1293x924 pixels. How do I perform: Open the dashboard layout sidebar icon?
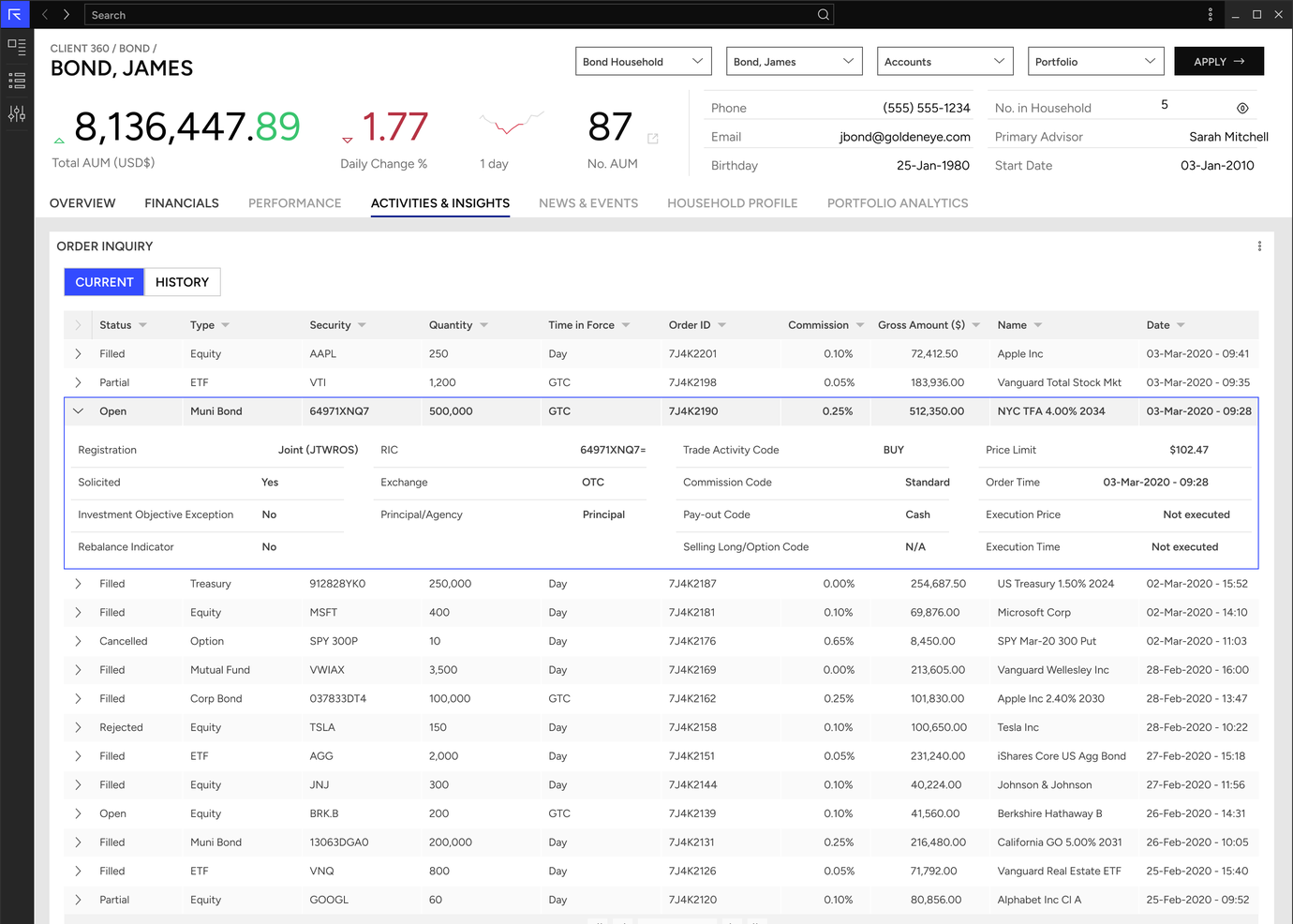(17, 46)
